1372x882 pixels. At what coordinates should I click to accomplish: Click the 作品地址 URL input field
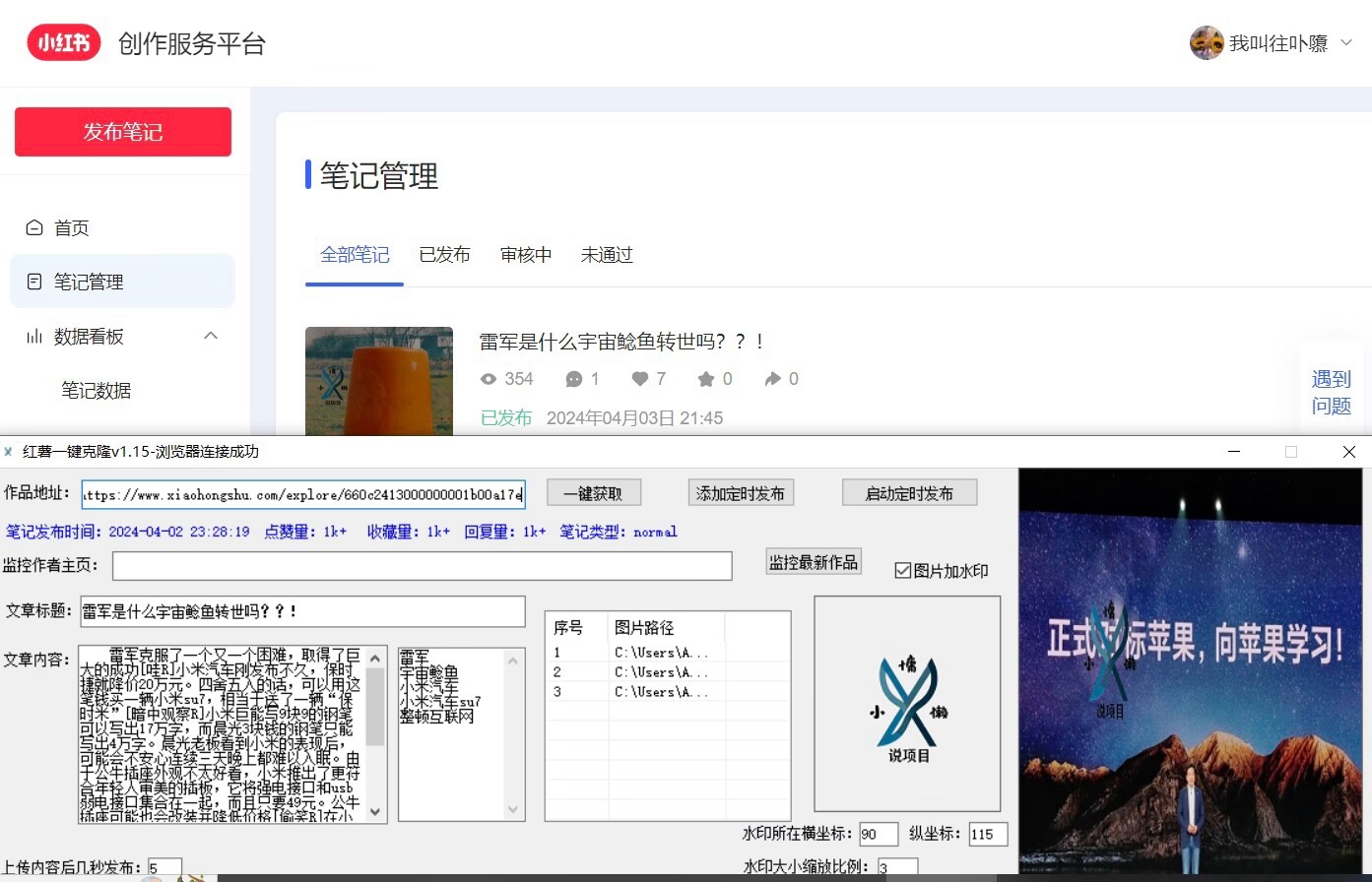(x=303, y=493)
